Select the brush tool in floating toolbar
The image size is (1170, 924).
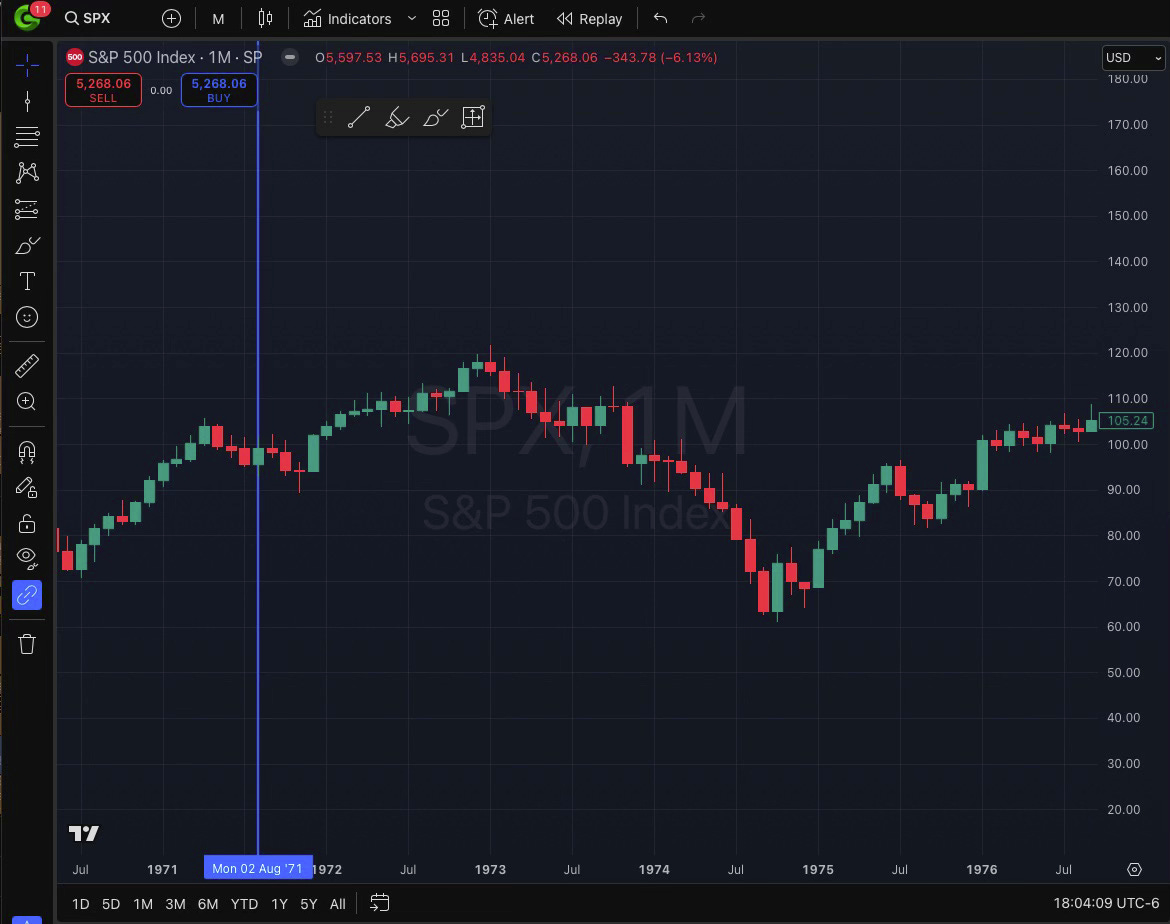click(435, 117)
